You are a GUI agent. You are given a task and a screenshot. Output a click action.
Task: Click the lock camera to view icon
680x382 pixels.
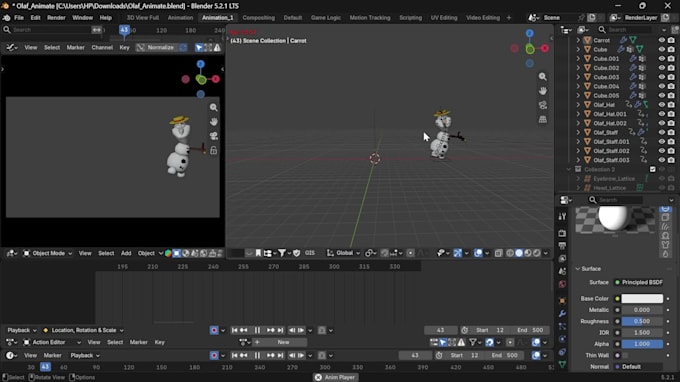coord(213,150)
